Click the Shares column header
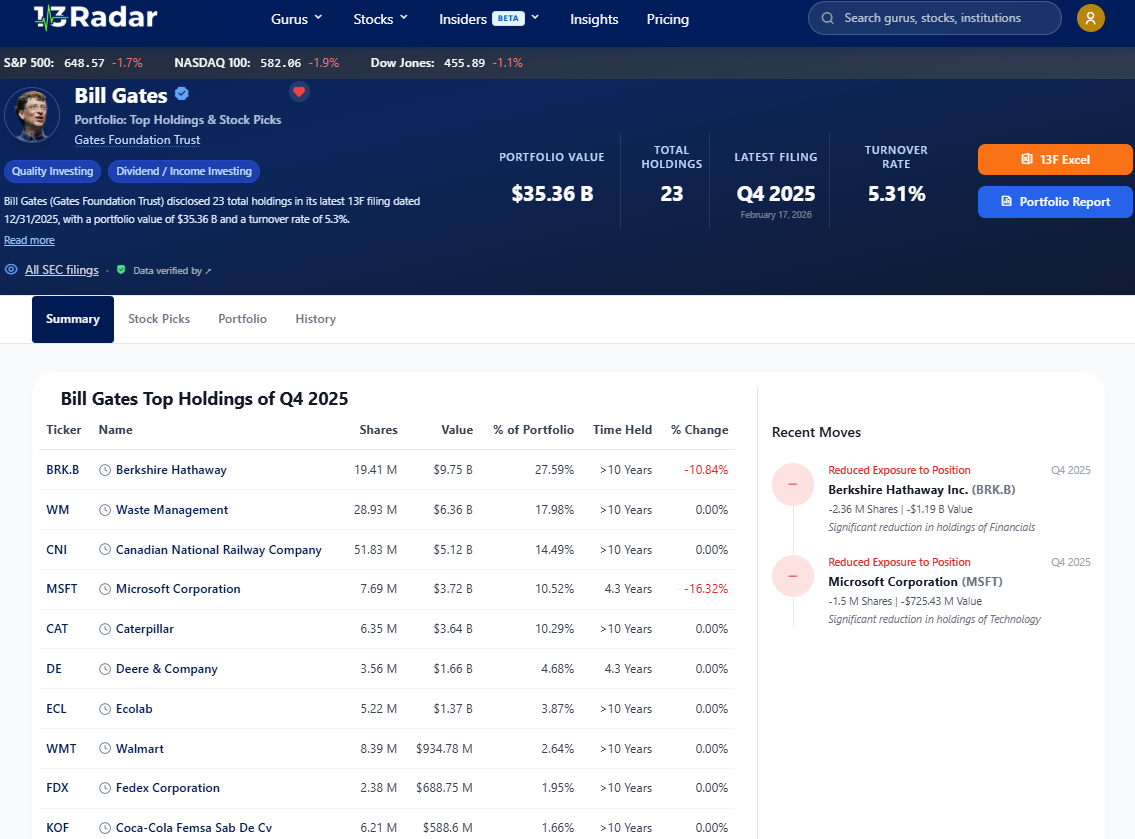The image size is (1135, 839). pyautogui.click(x=379, y=430)
